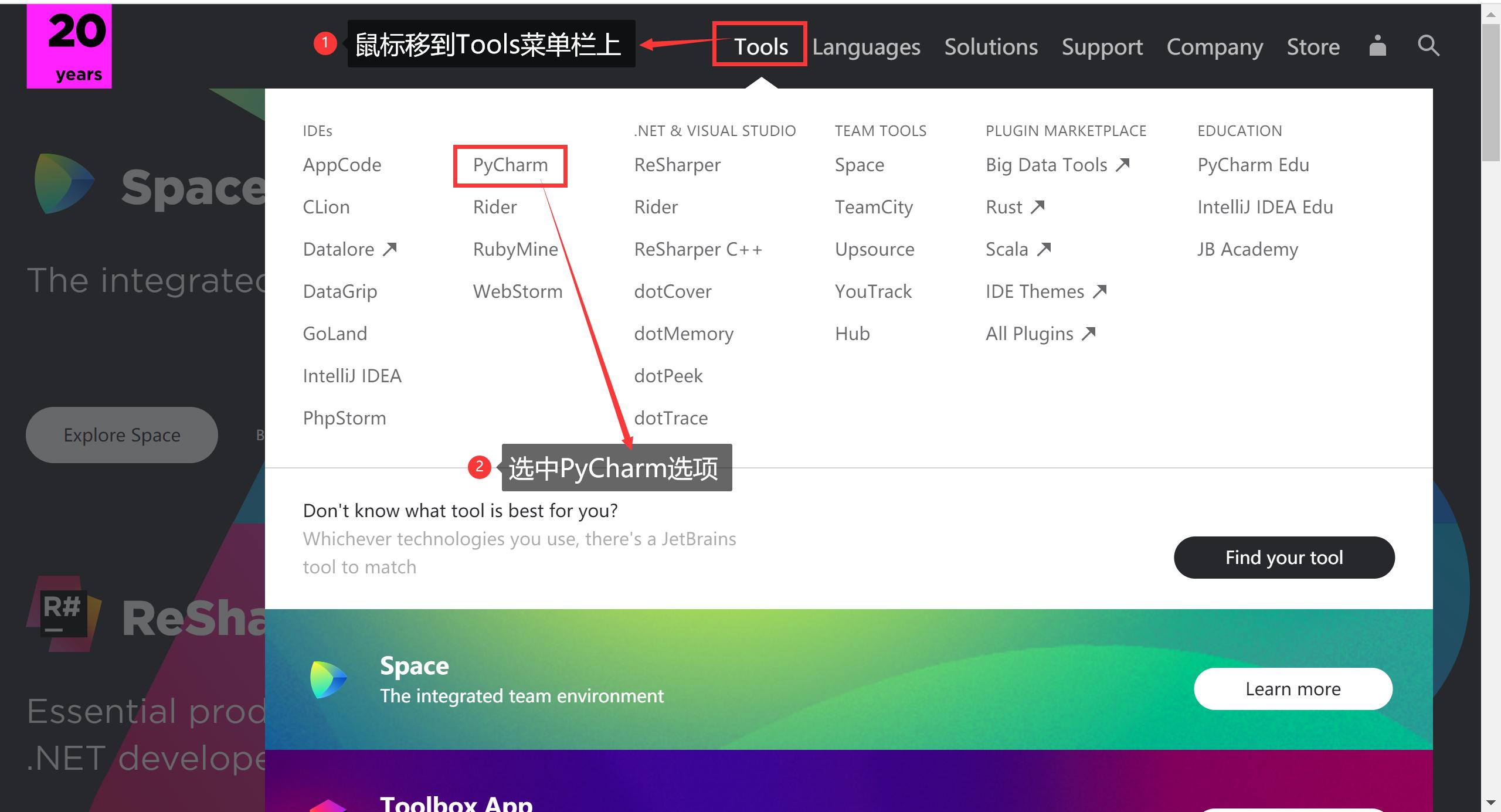This screenshot has width=1501, height=812.
Task: Open Space under Team Tools
Action: point(860,165)
